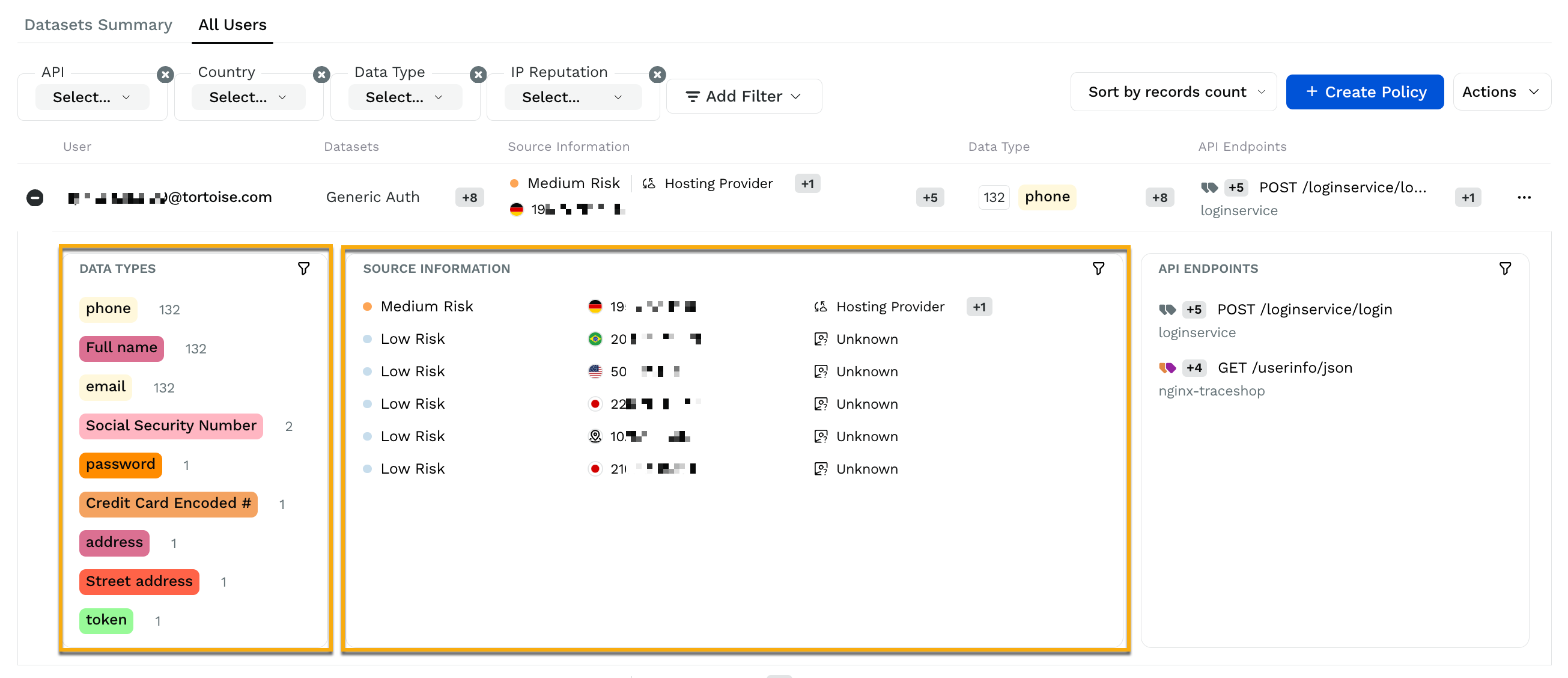The height and width of the screenshot is (678, 1568).
Task: Click the Create Policy button
Action: pyautogui.click(x=1365, y=92)
